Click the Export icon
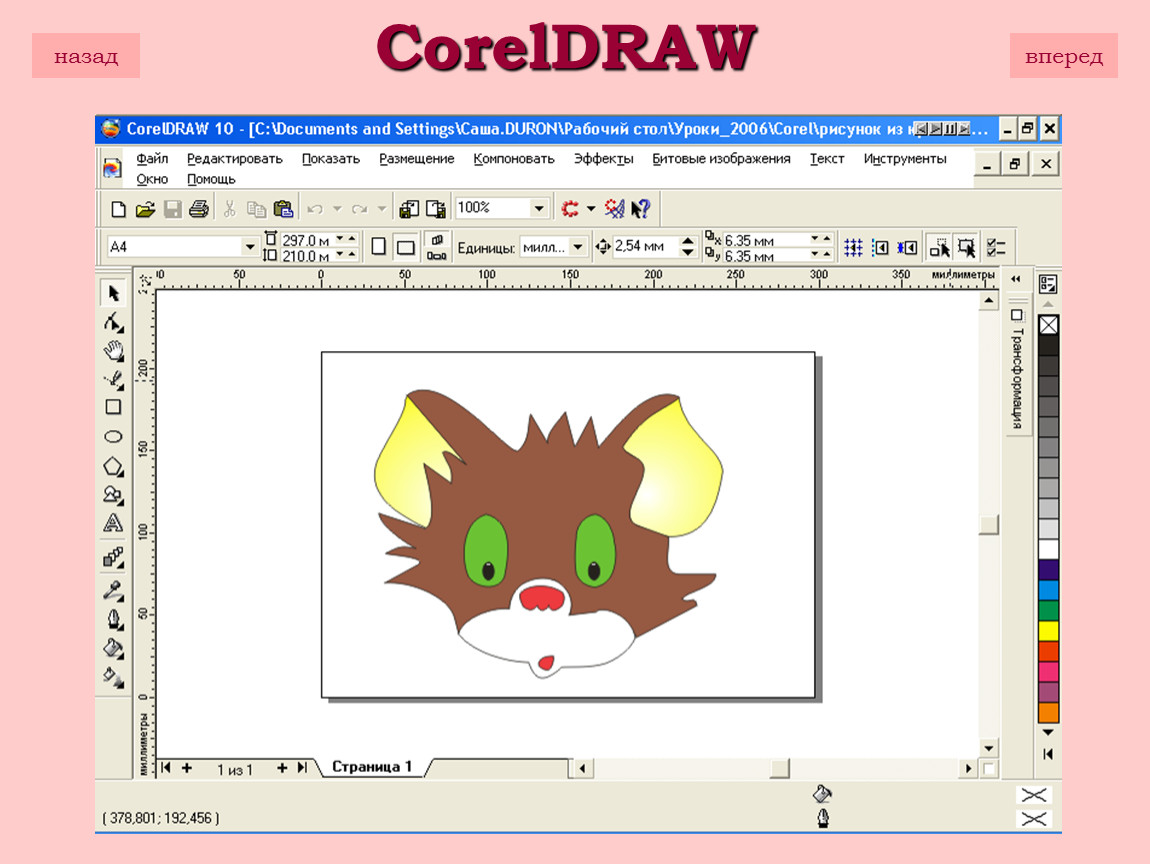Image resolution: width=1150 pixels, height=864 pixels. point(436,209)
